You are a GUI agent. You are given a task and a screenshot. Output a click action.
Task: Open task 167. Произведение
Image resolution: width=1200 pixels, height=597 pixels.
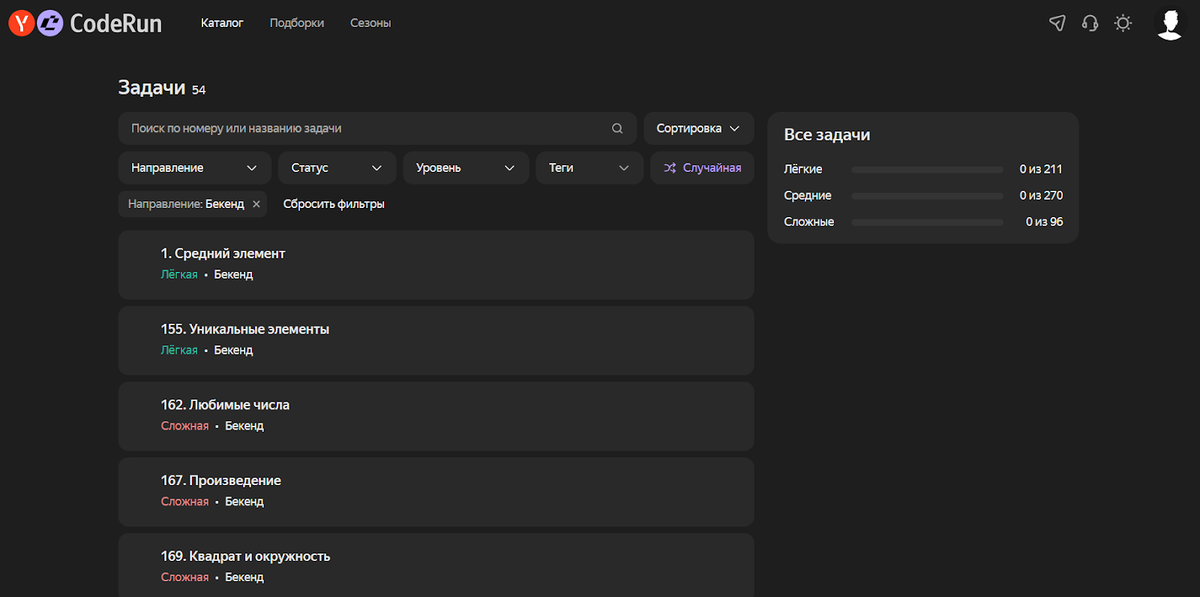tap(436, 492)
